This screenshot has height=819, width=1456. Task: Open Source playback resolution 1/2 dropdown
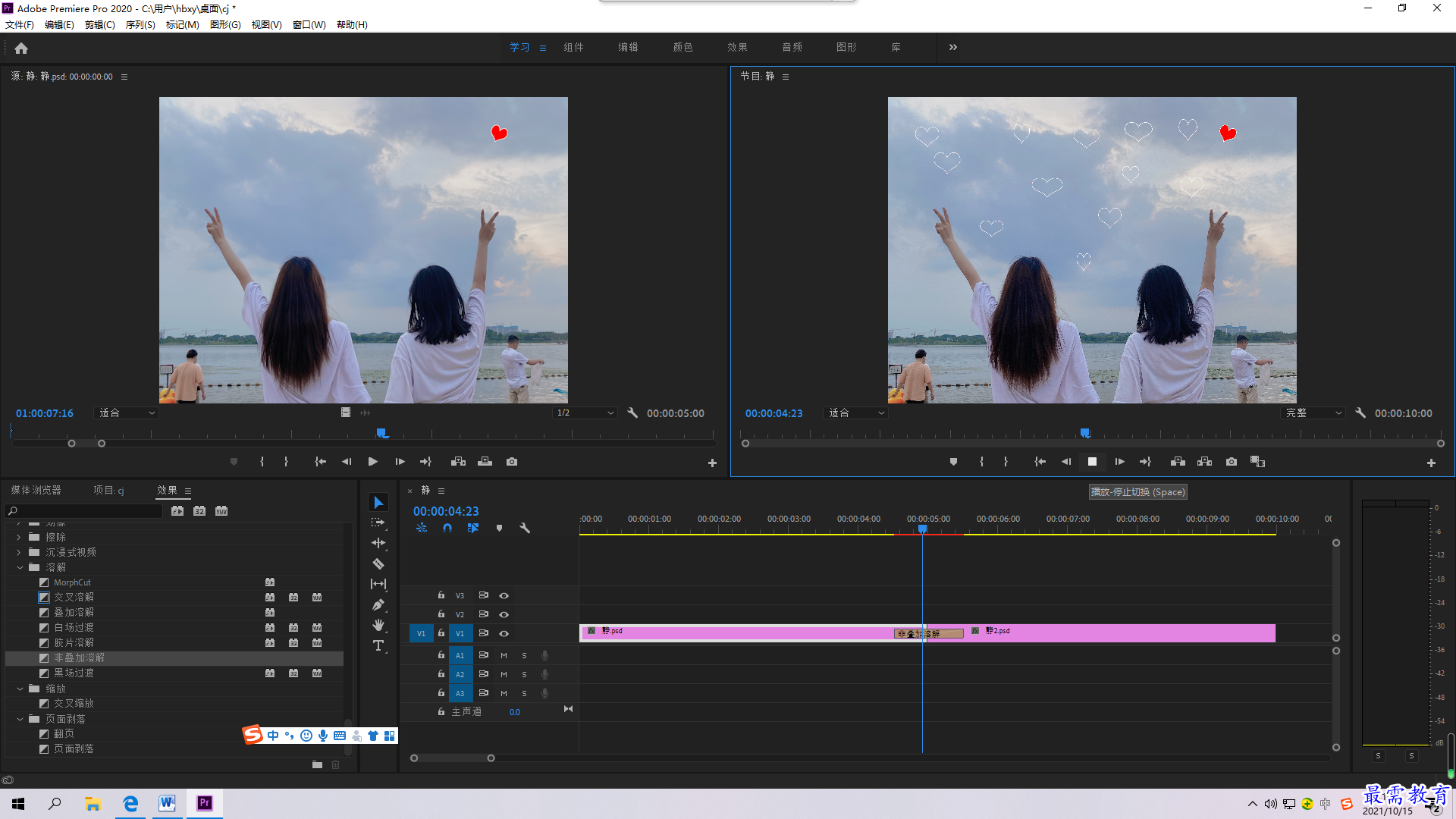584,413
